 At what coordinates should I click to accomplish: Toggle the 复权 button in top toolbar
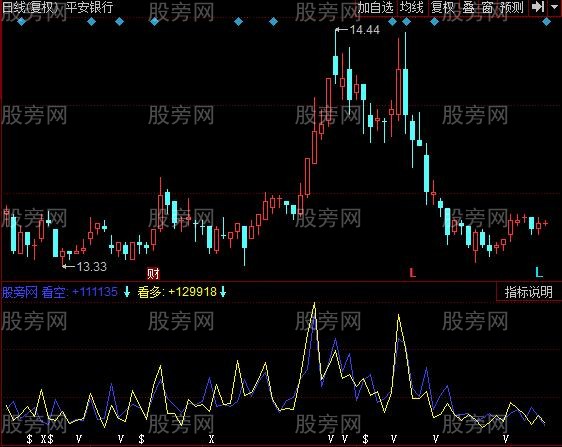[x=443, y=7]
